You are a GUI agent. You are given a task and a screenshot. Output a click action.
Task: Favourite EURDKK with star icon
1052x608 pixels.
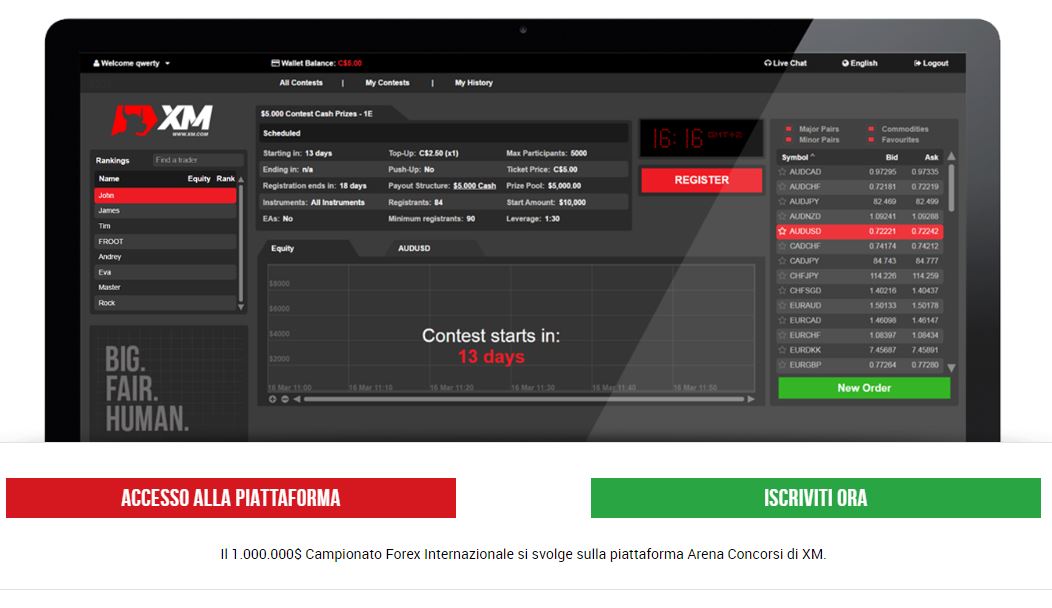[782, 350]
